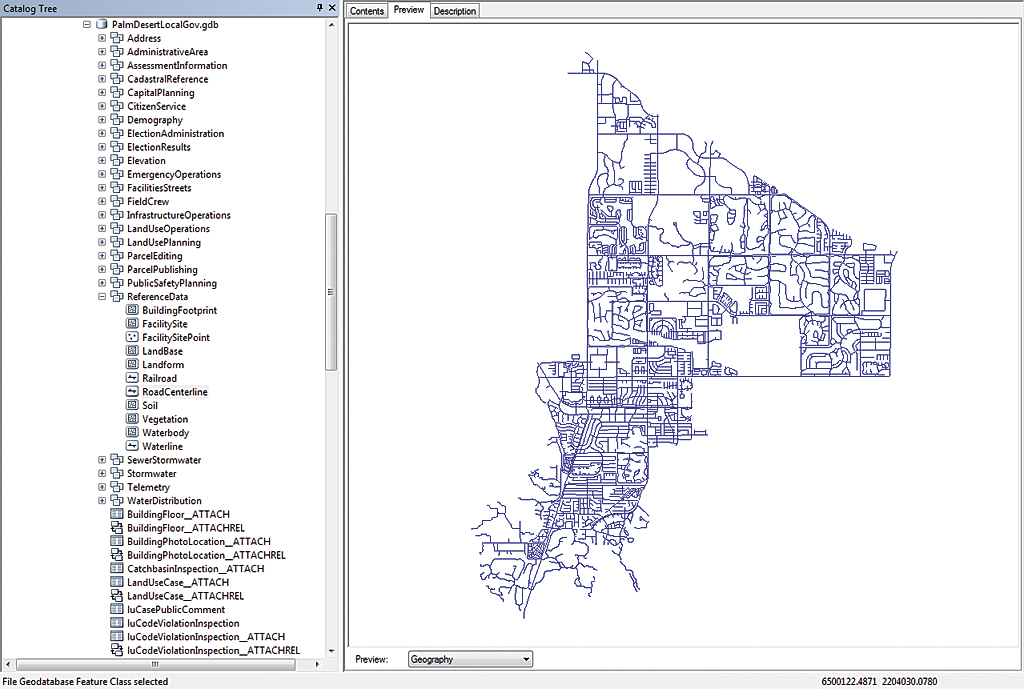1024x689 pixels.
Task: Click the LandUseCase__ATTACHREL relationship icon
Action: click(117, 596)
